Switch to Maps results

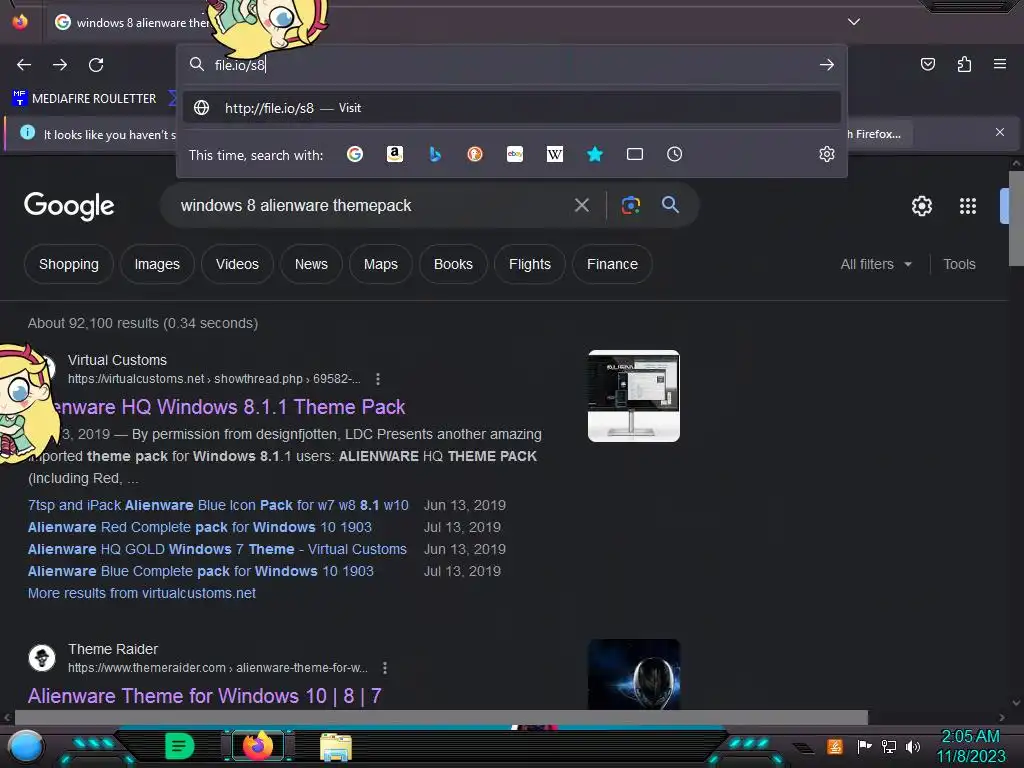(x=381, y=264)
